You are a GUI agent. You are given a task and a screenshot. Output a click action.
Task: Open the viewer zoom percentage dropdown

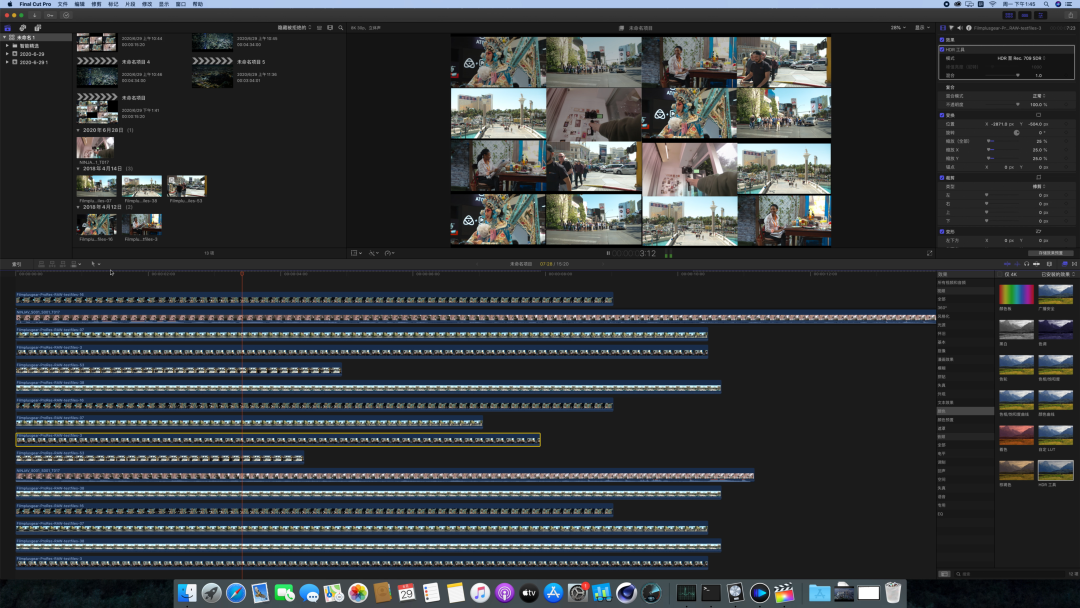tap(897, 28)
